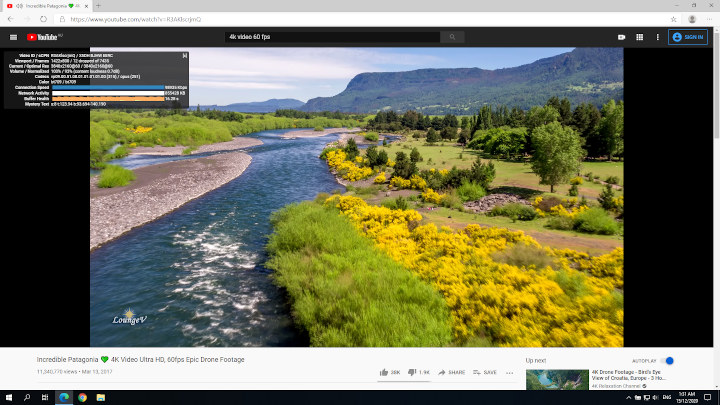Mute the tab via speaker icon
Image resolution: width=720 pixels, height=405 pixels.
tap(20, 6)
